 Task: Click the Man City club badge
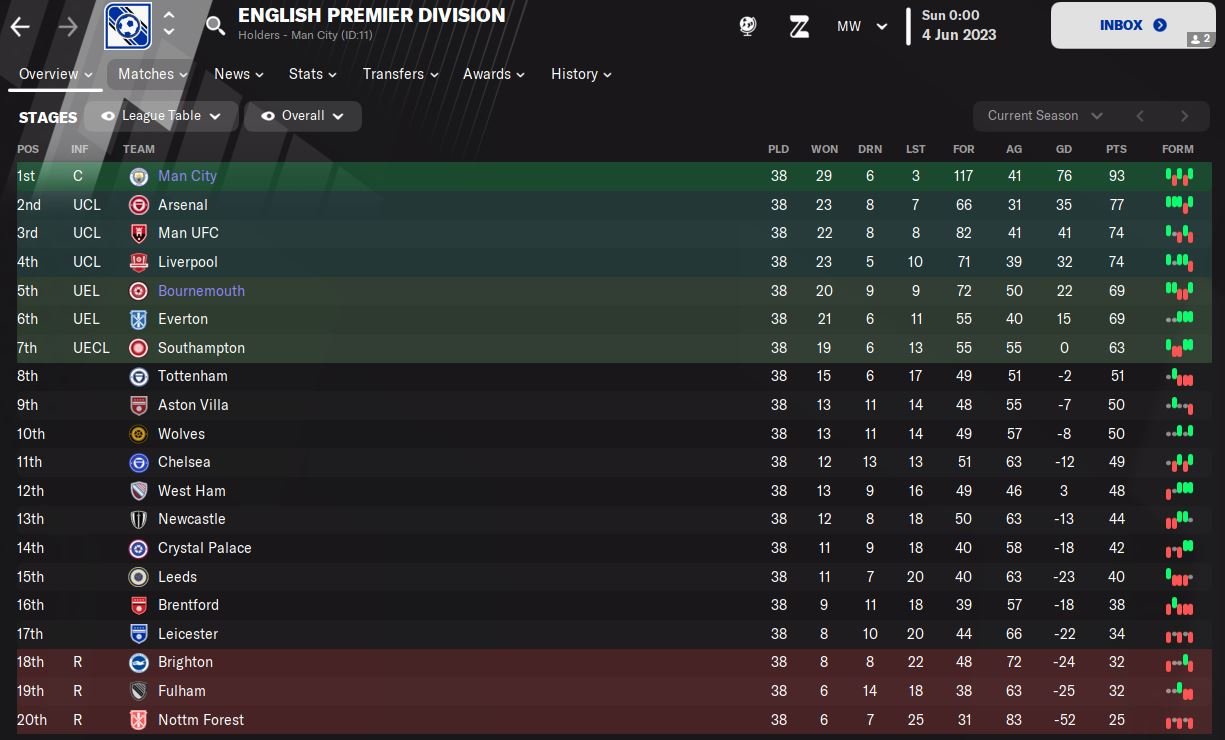pos(139,176)
